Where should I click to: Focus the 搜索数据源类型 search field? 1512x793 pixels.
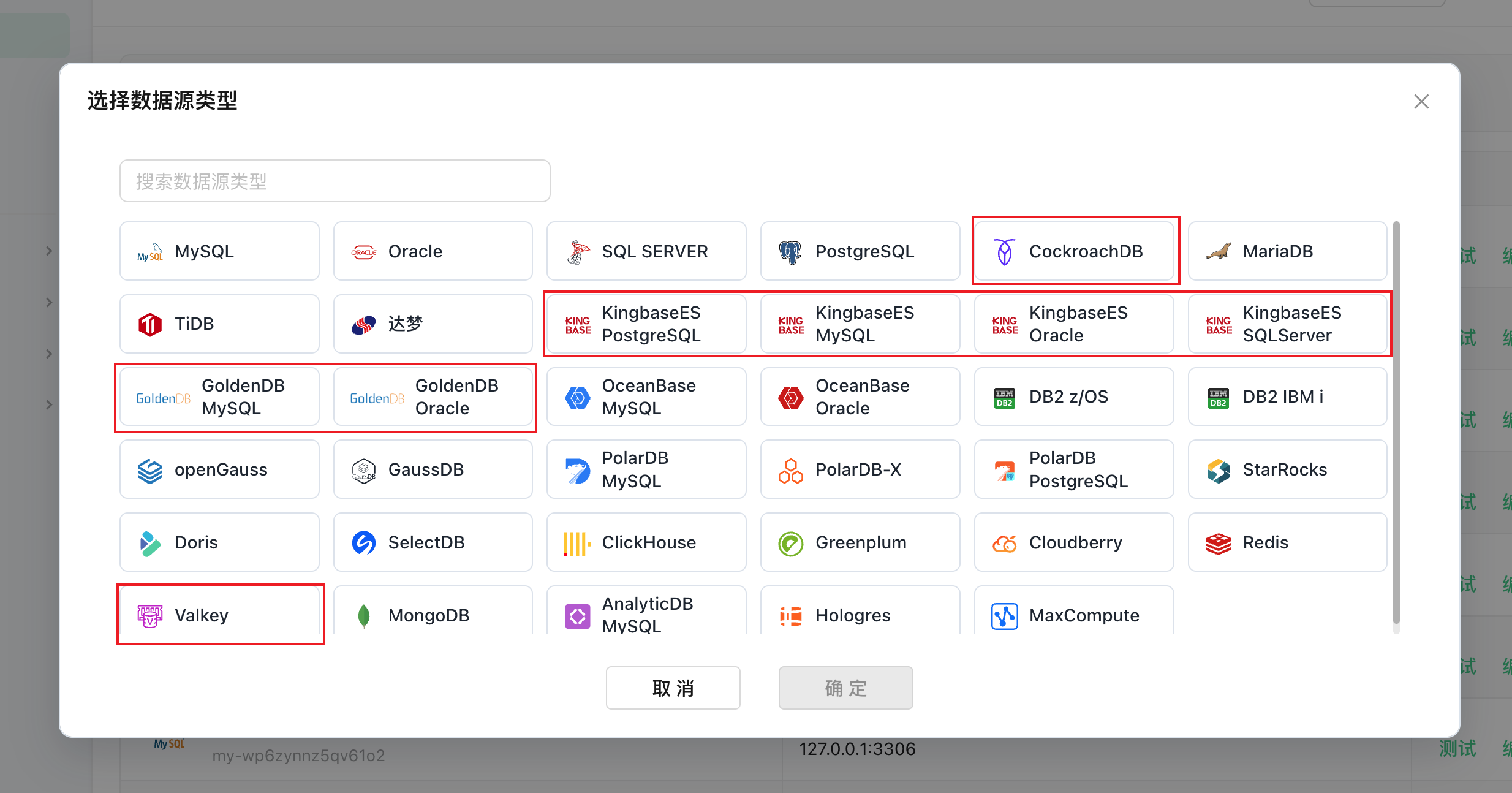335,181
